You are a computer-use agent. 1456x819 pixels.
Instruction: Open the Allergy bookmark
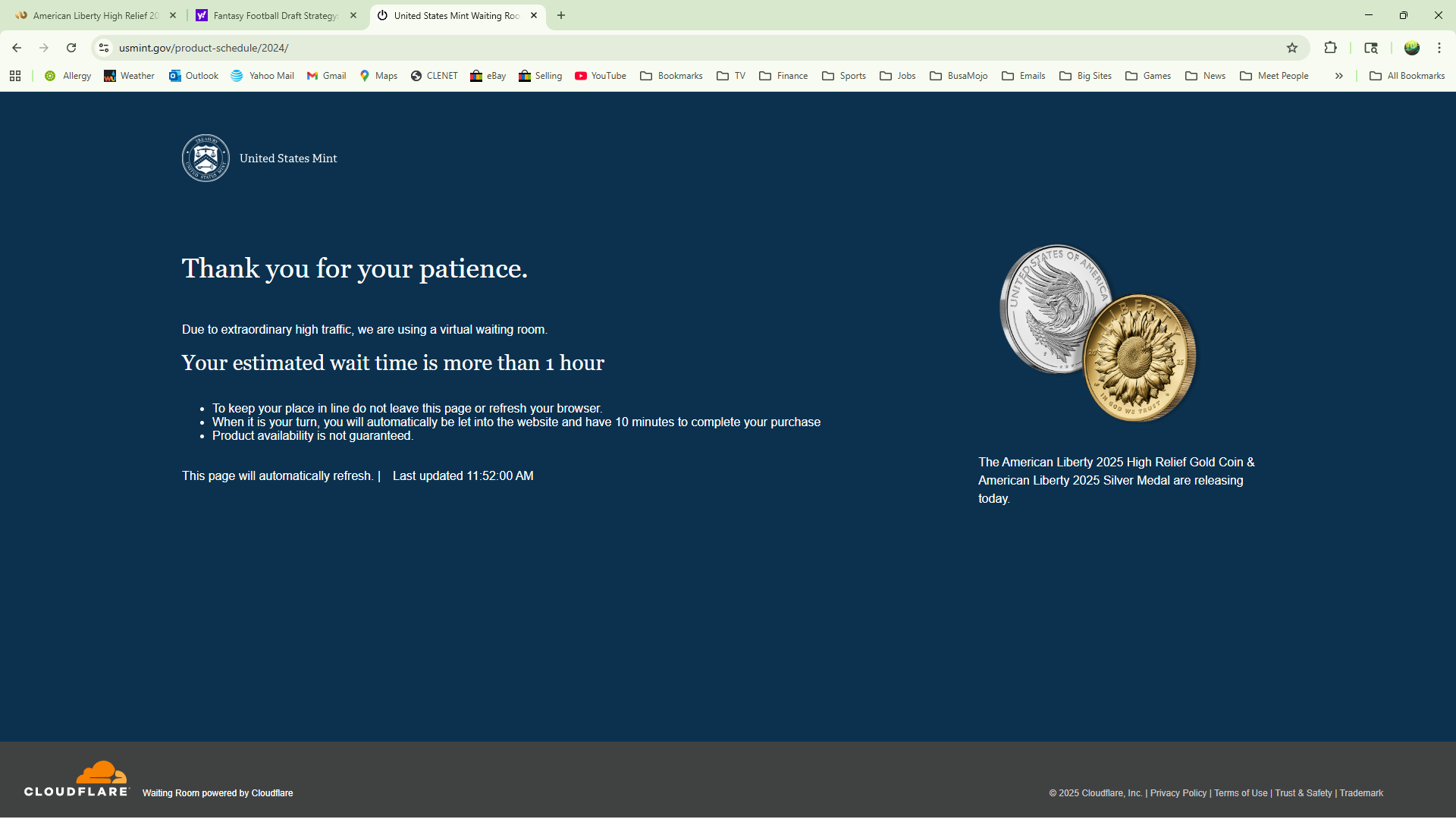[67, 76]
